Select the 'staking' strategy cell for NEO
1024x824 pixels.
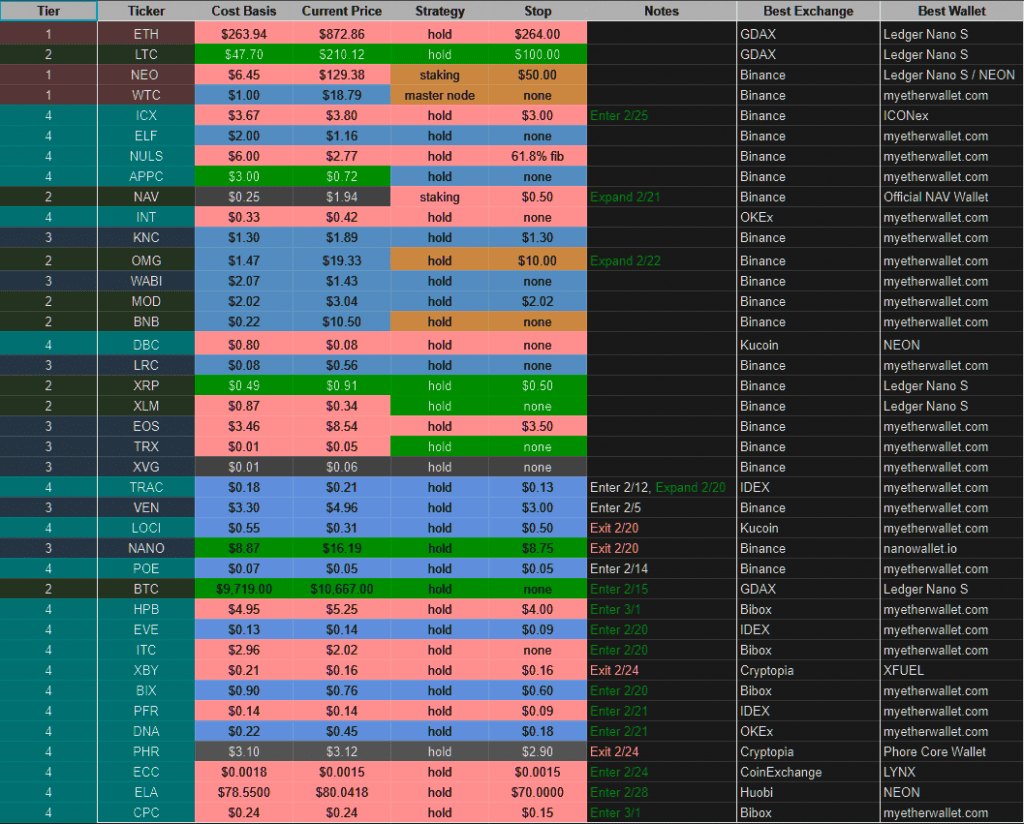click(x=440, y=75)
